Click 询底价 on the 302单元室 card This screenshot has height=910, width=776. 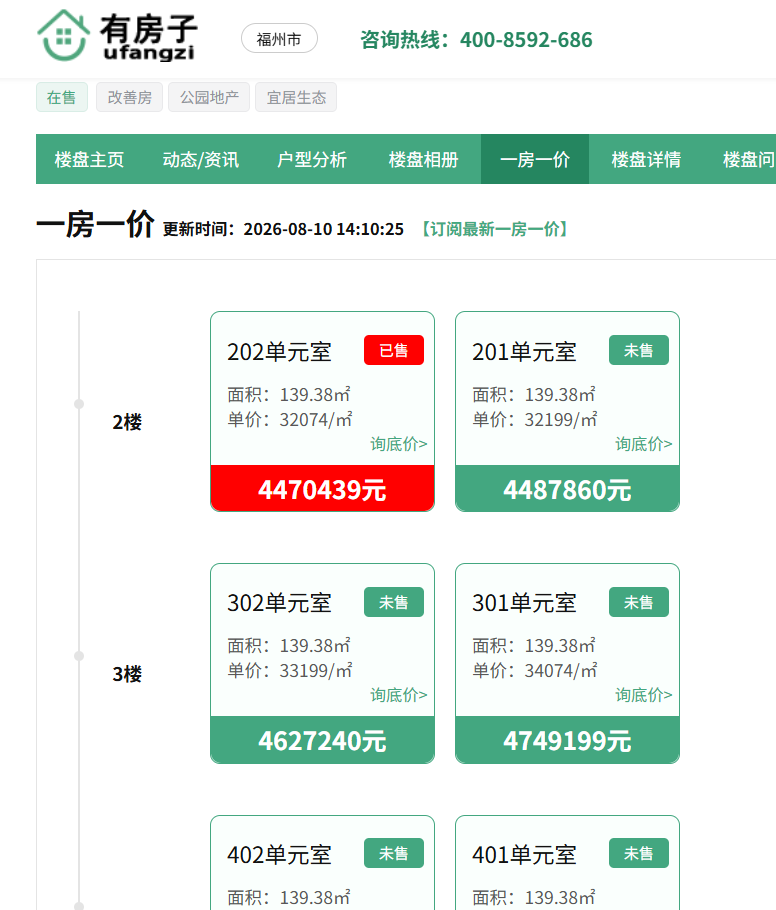[x=399, y=695]
